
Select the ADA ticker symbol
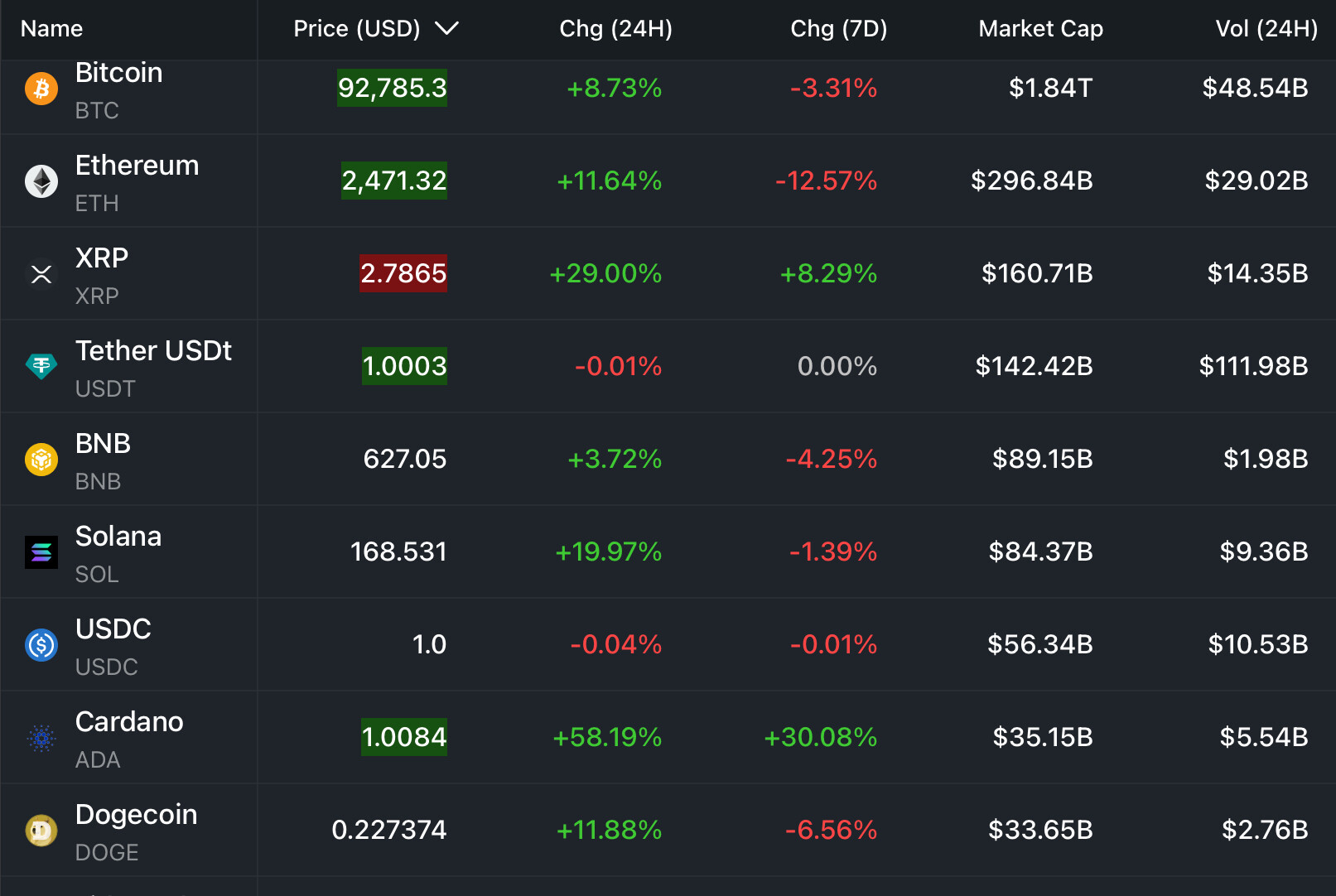point(98,760)
